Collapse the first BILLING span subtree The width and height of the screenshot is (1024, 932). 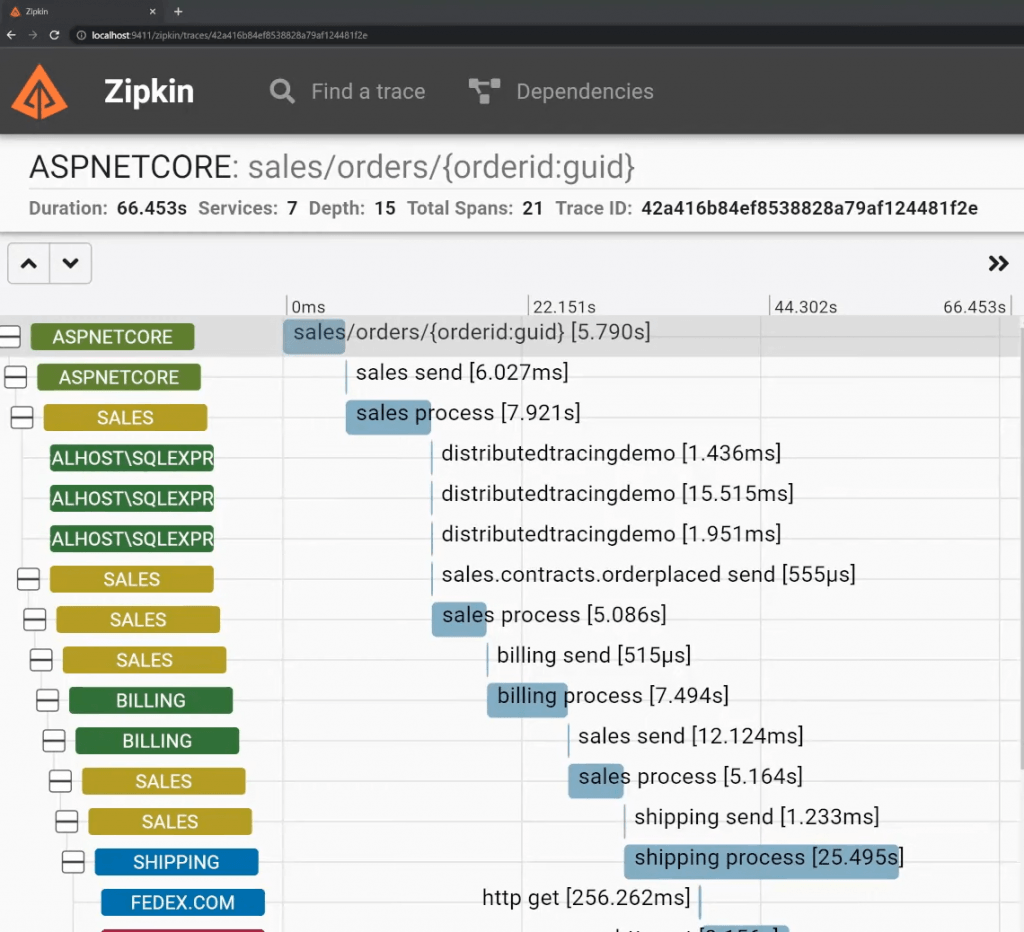[48, 700]
